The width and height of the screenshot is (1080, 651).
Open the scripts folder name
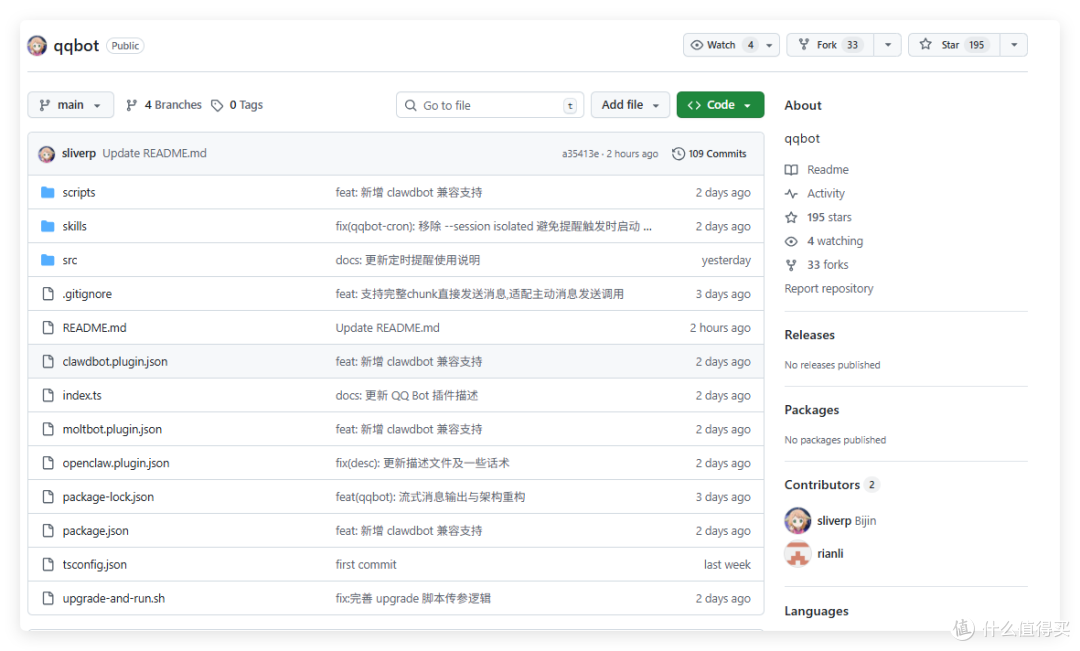pyautogui.click(x=79, y=192)
